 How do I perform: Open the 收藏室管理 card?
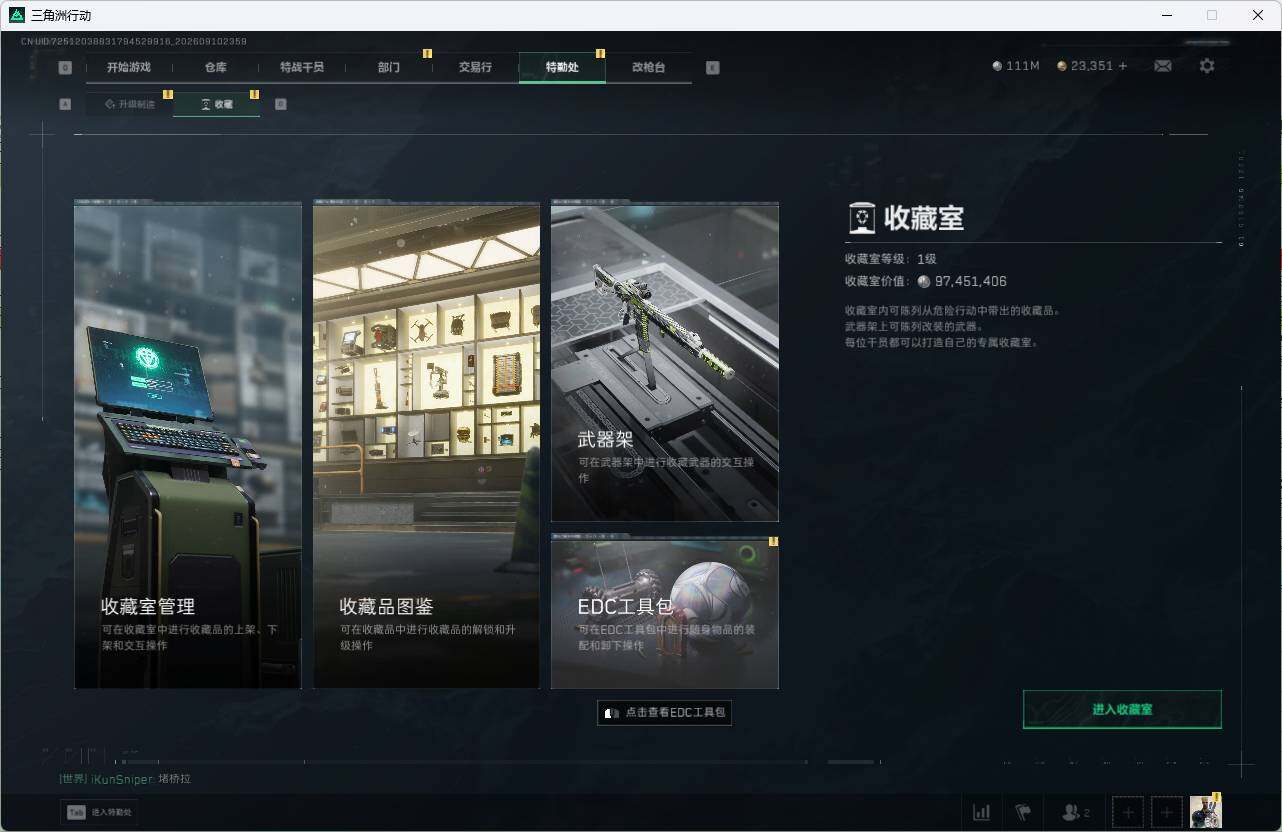188,445
